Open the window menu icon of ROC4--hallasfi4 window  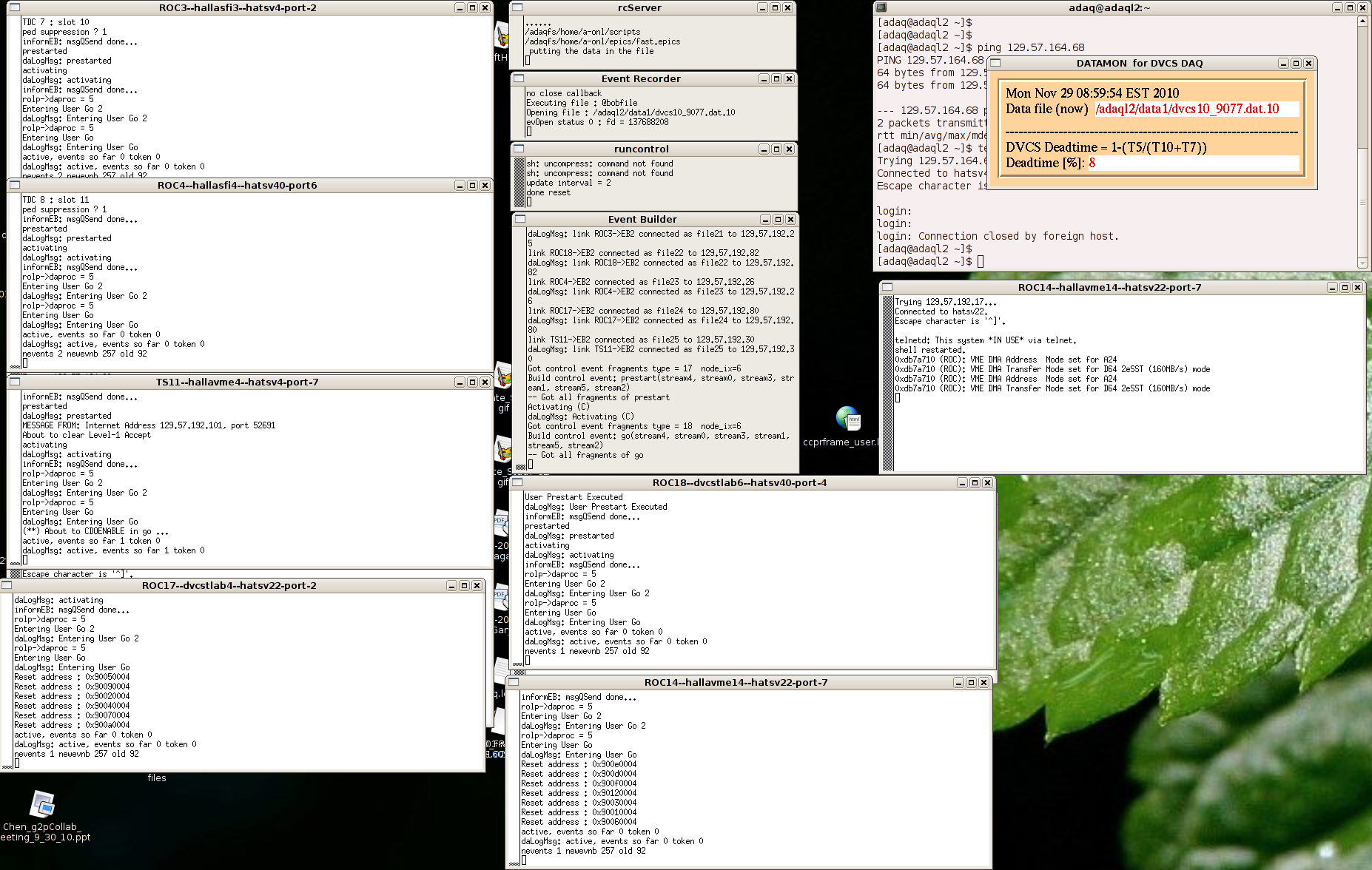(14, 185)
